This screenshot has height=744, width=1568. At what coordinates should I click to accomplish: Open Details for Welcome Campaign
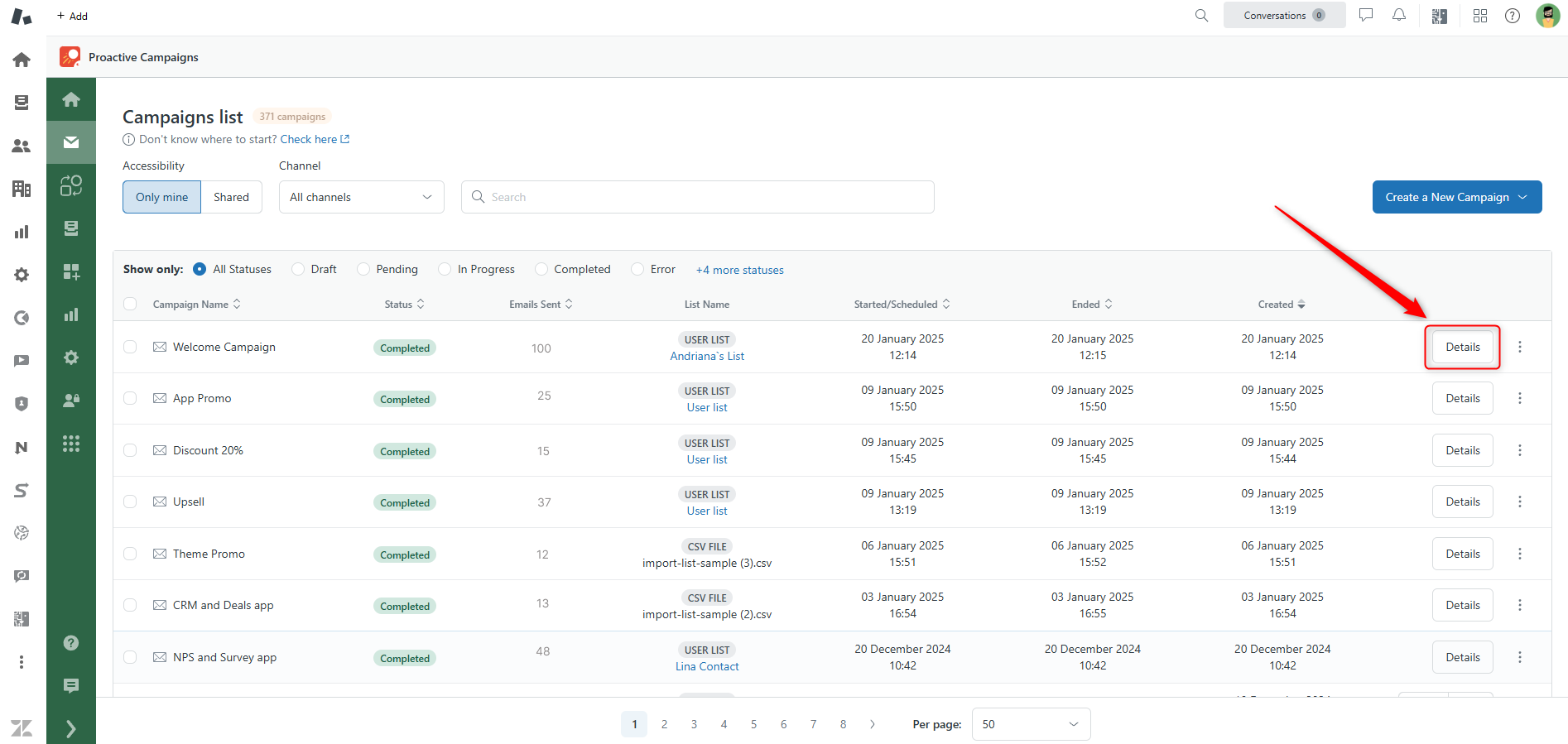(x=1463, y=347)
